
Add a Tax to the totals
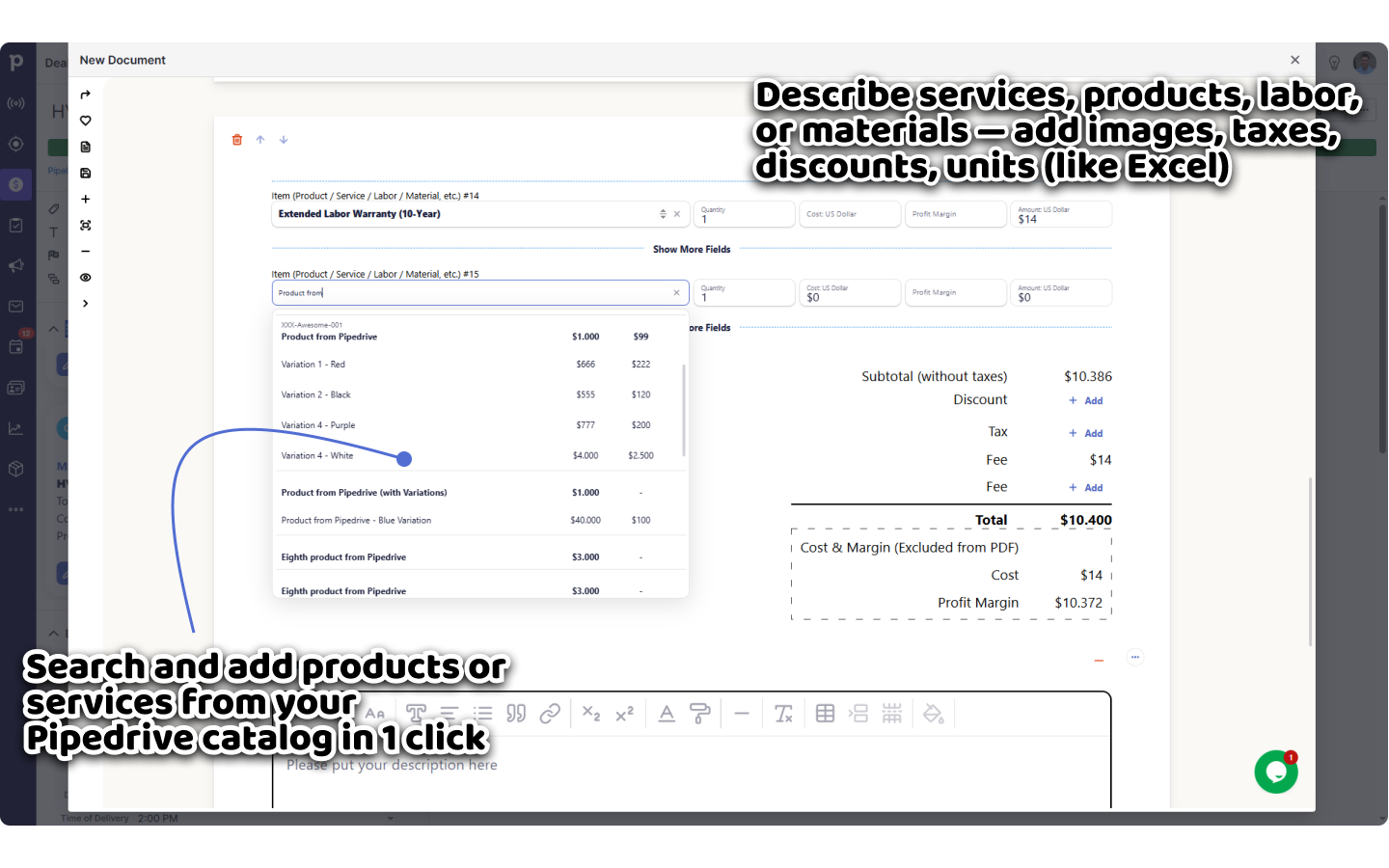tap(1086, 434)
